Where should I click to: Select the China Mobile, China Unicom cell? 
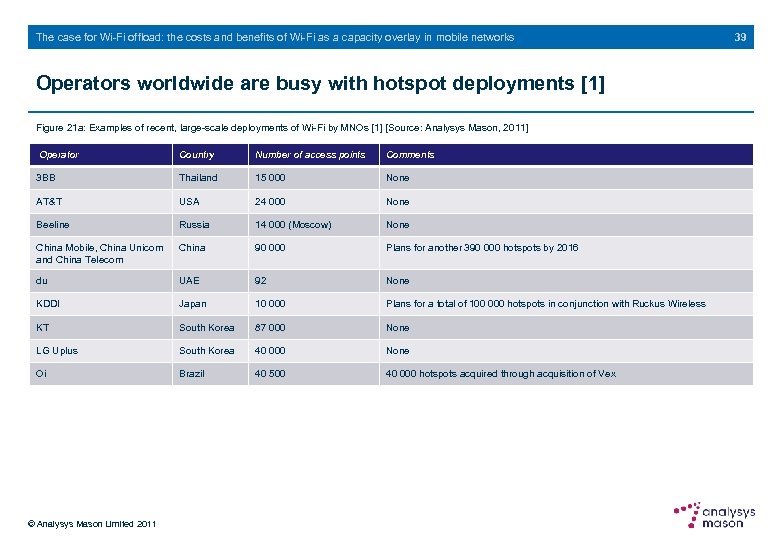(99, 254)
